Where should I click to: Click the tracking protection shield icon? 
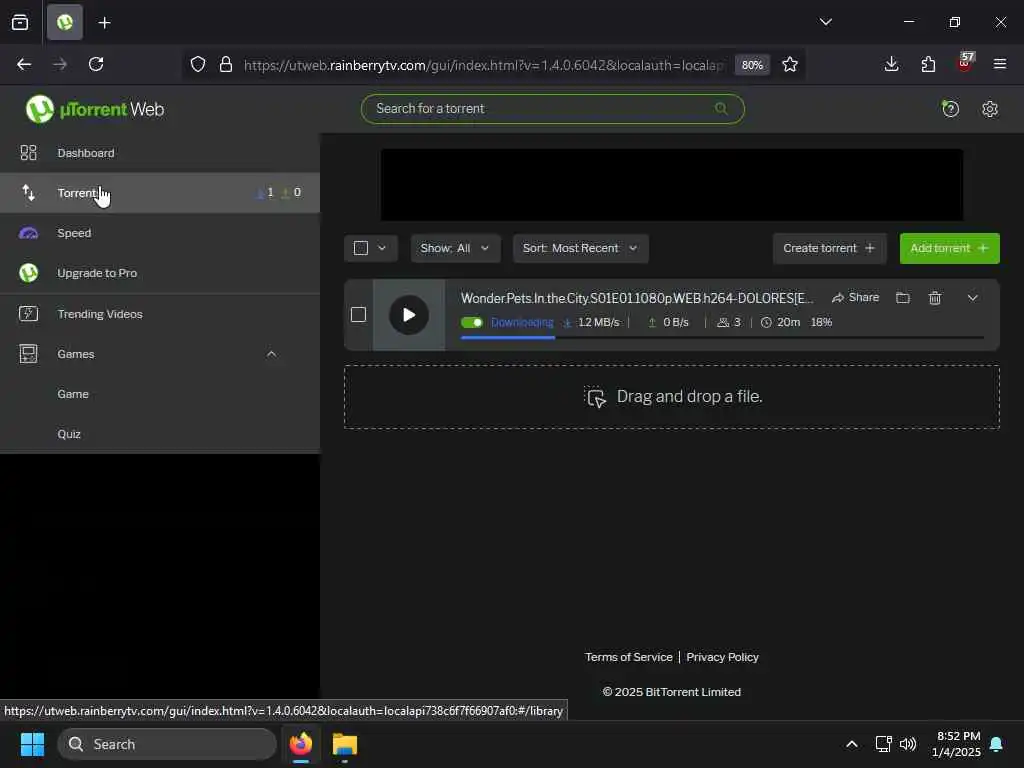tap(198, 64)
